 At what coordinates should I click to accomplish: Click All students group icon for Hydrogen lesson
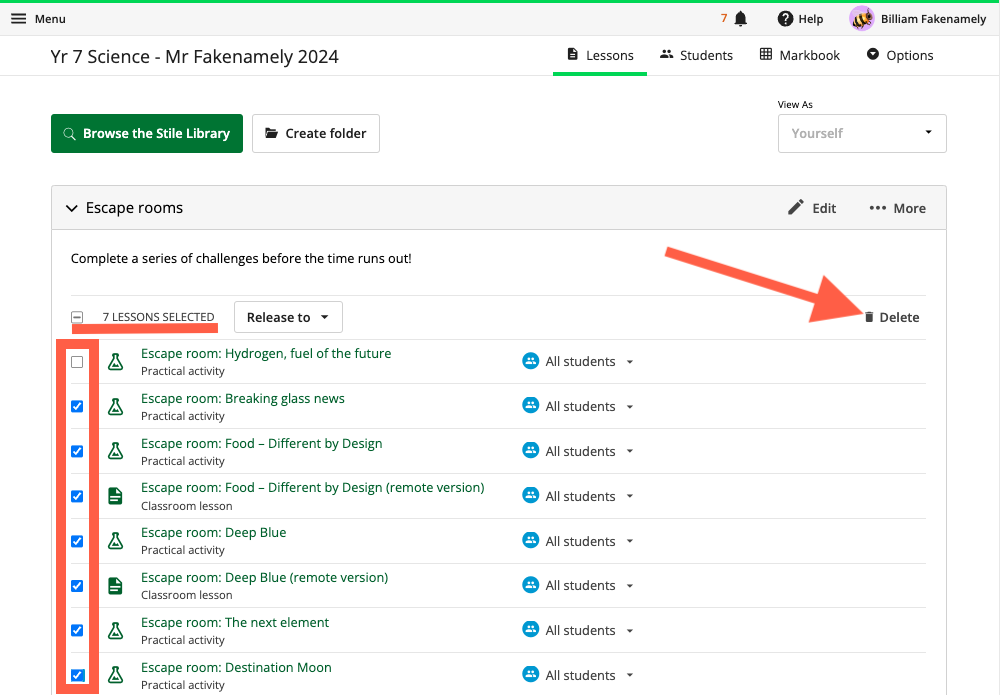click(531, 361)
